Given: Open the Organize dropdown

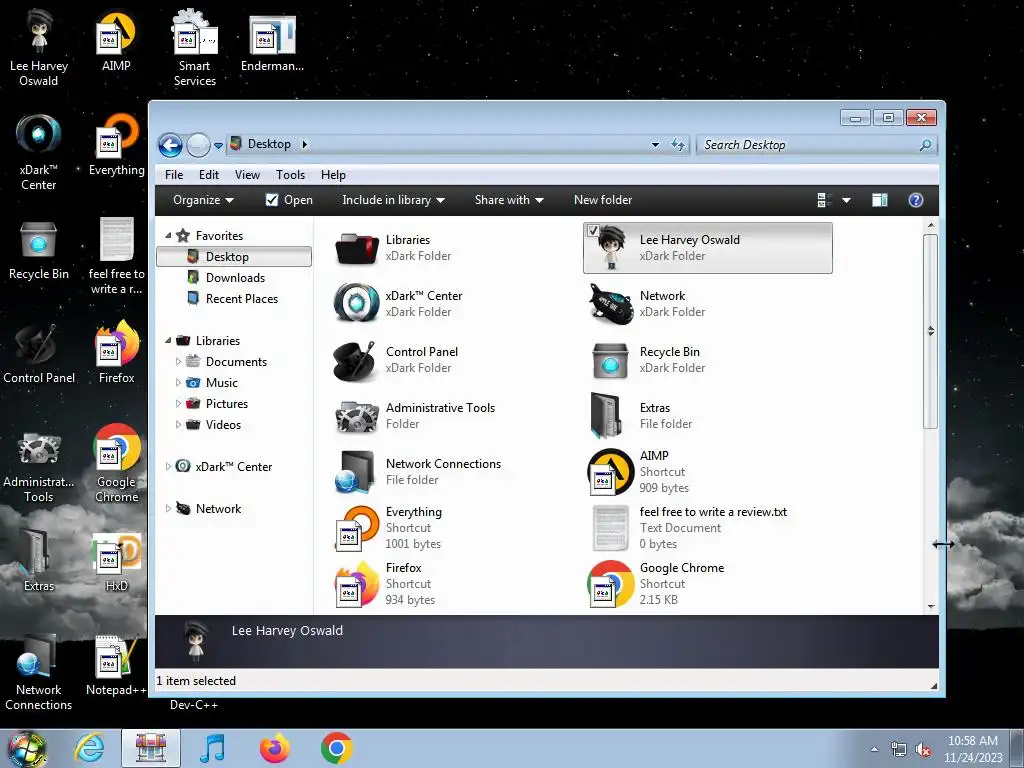Looking at the screenshot, I should tap(203, 200).
